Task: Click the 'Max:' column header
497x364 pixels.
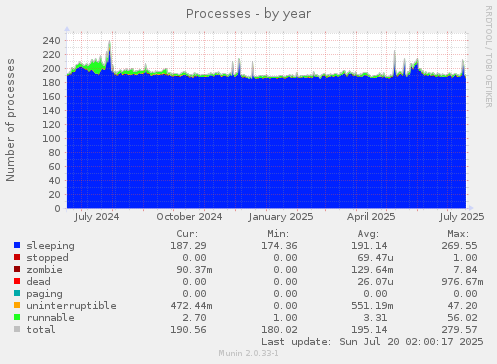Action: [x=458, y=234]
